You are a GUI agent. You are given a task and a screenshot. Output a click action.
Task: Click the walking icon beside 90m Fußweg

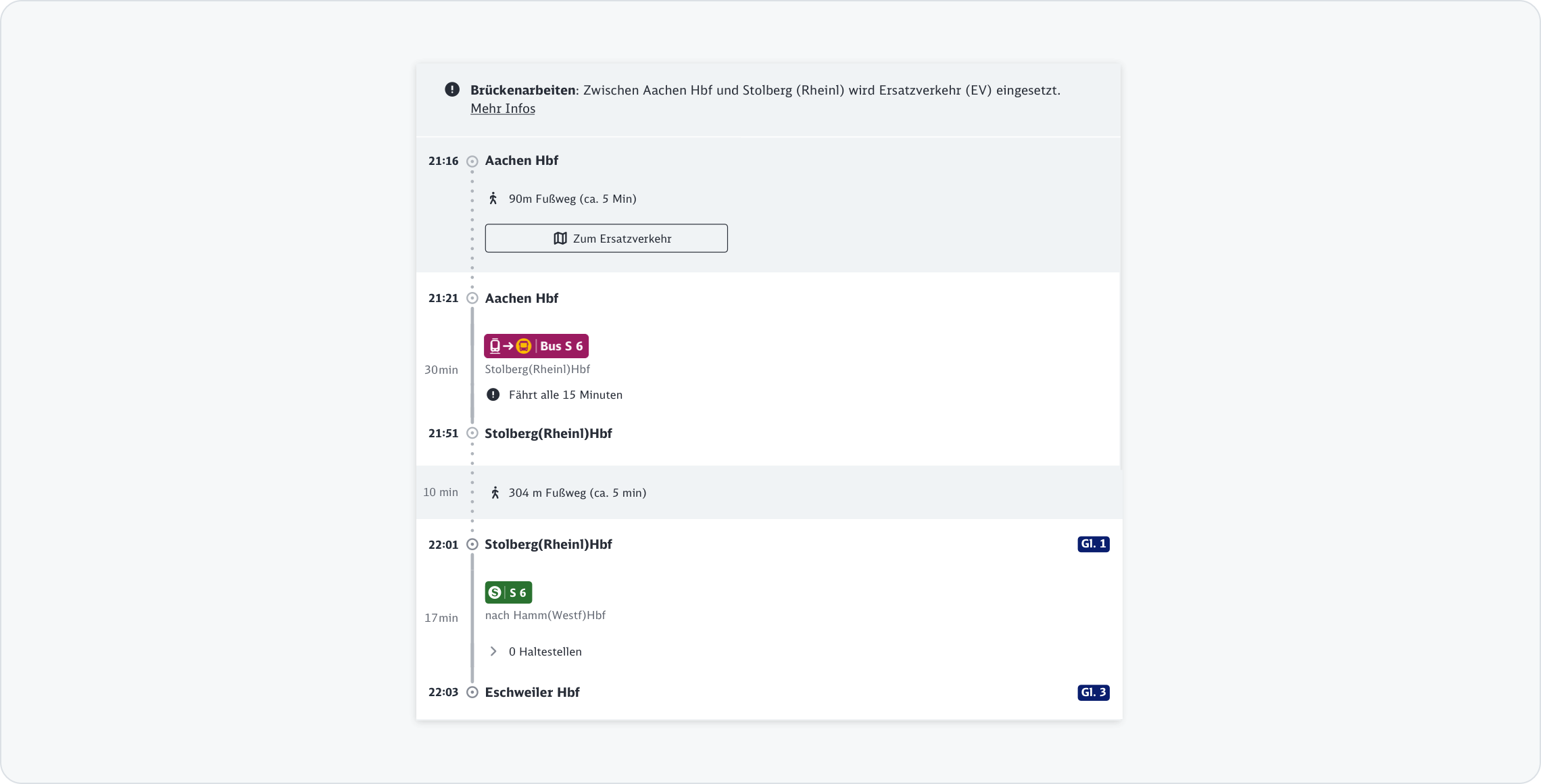(x=493, y=199)
